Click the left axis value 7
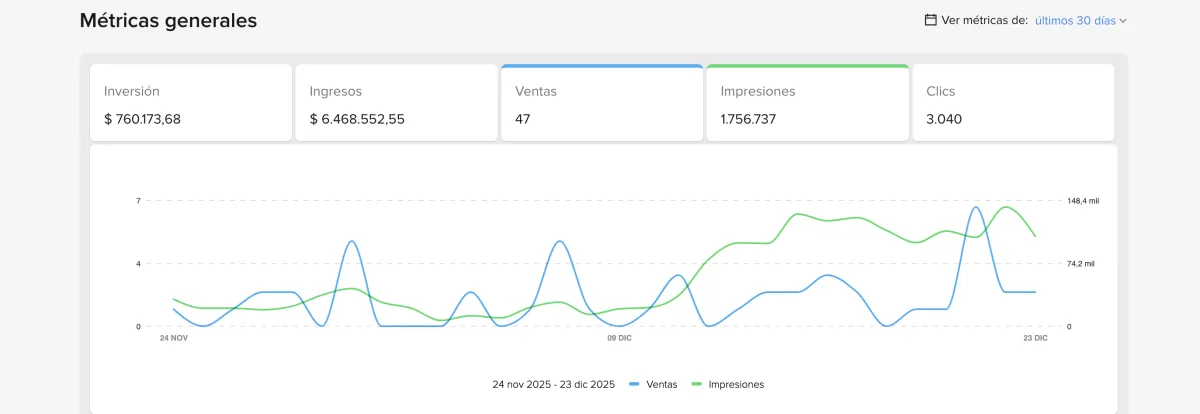This screenshot has height=414, width=1200. click(138, 201)
